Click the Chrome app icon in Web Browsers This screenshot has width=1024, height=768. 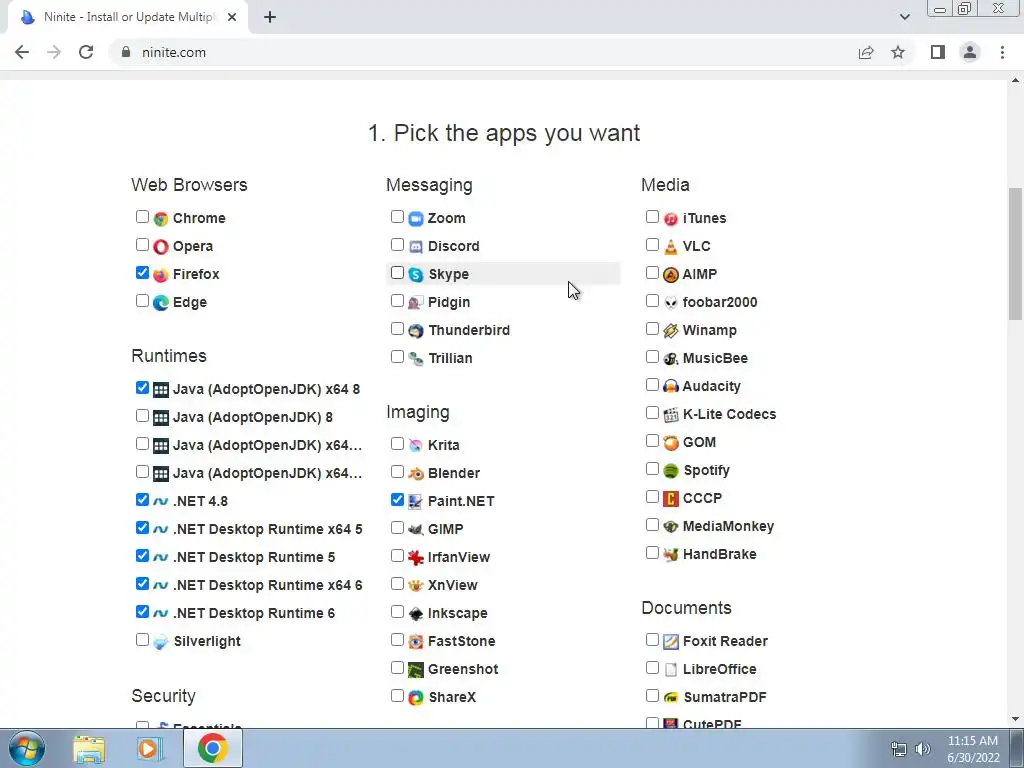pyautogui.click(x=161, y=219)
